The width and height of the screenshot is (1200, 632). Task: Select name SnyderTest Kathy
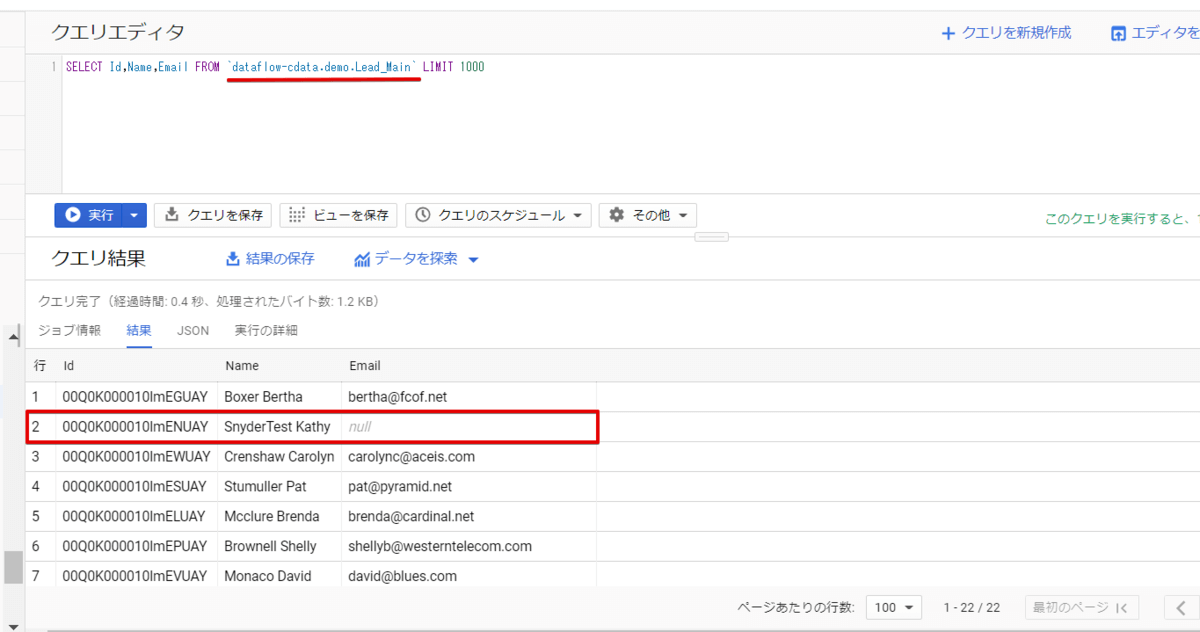pos(277,427)
